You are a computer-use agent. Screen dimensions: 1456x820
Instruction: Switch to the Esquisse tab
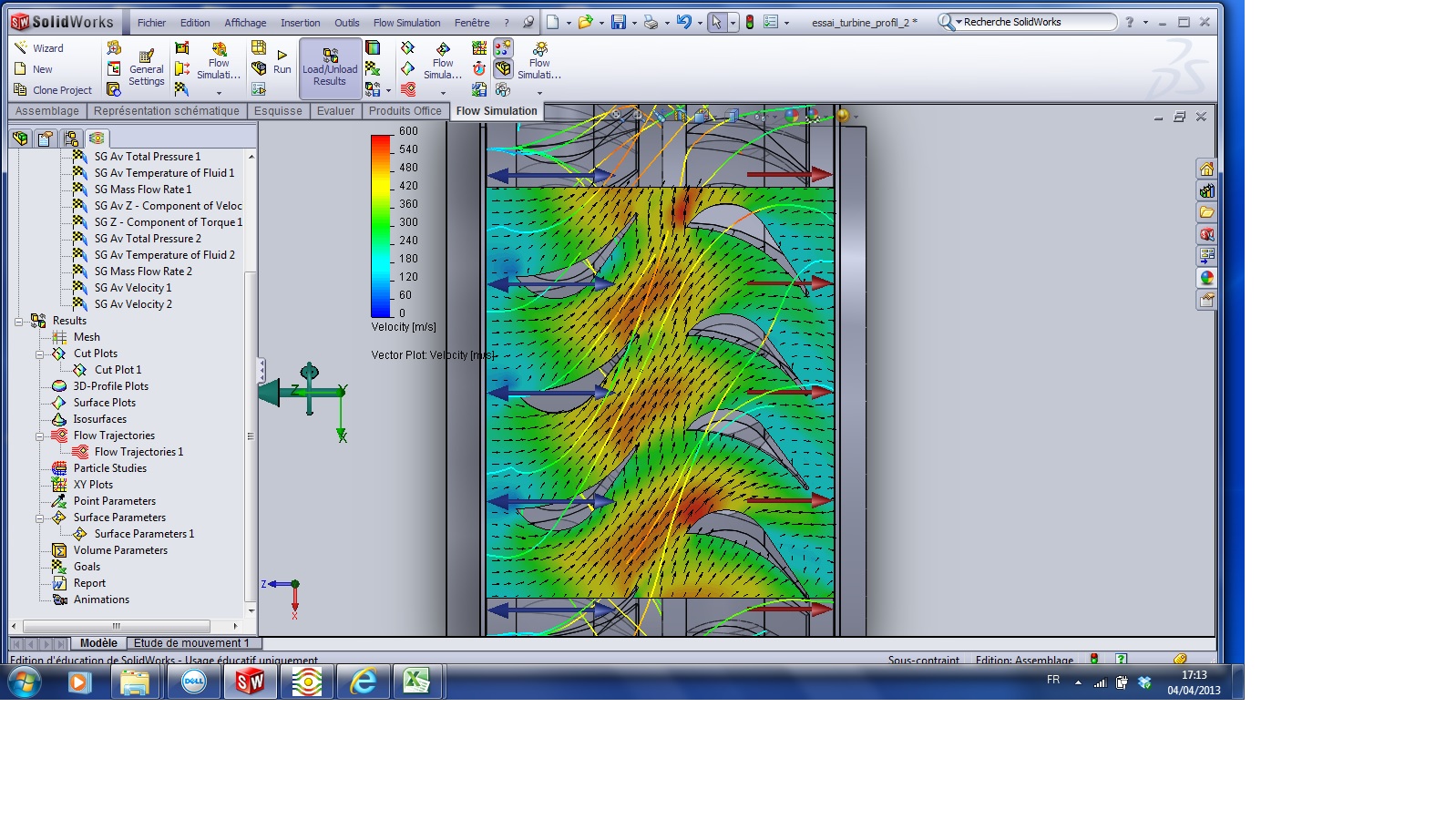point(278,111)
